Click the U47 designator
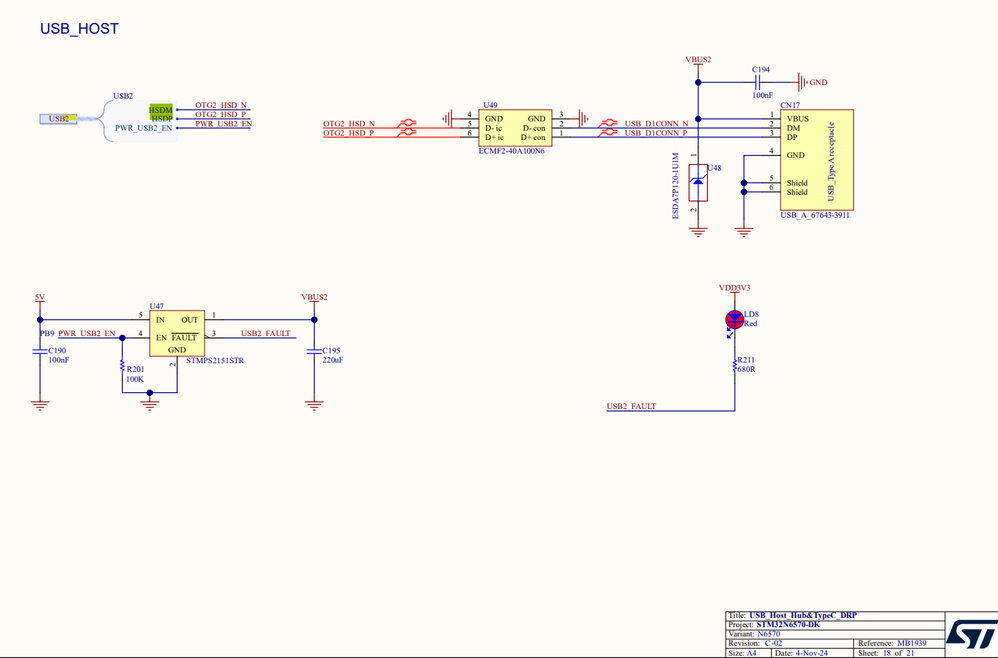 (157, 306)
